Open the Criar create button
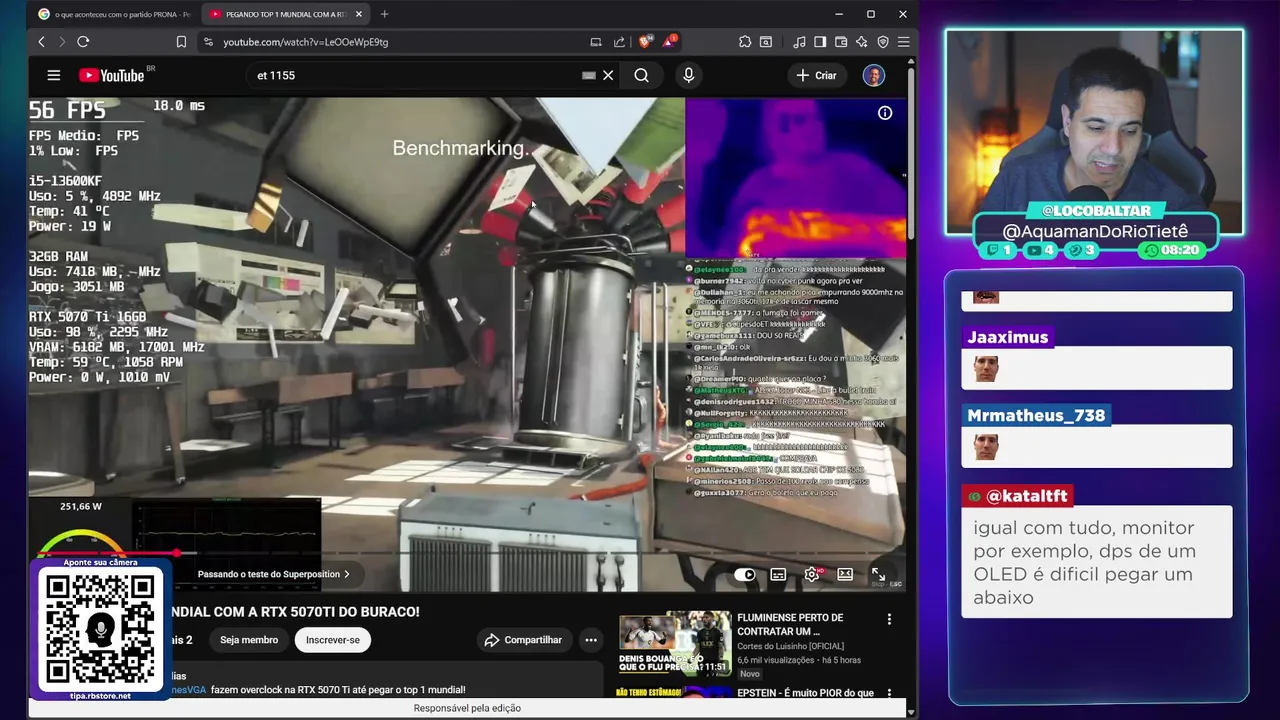The image size is (1280, 720). [816, 75]
